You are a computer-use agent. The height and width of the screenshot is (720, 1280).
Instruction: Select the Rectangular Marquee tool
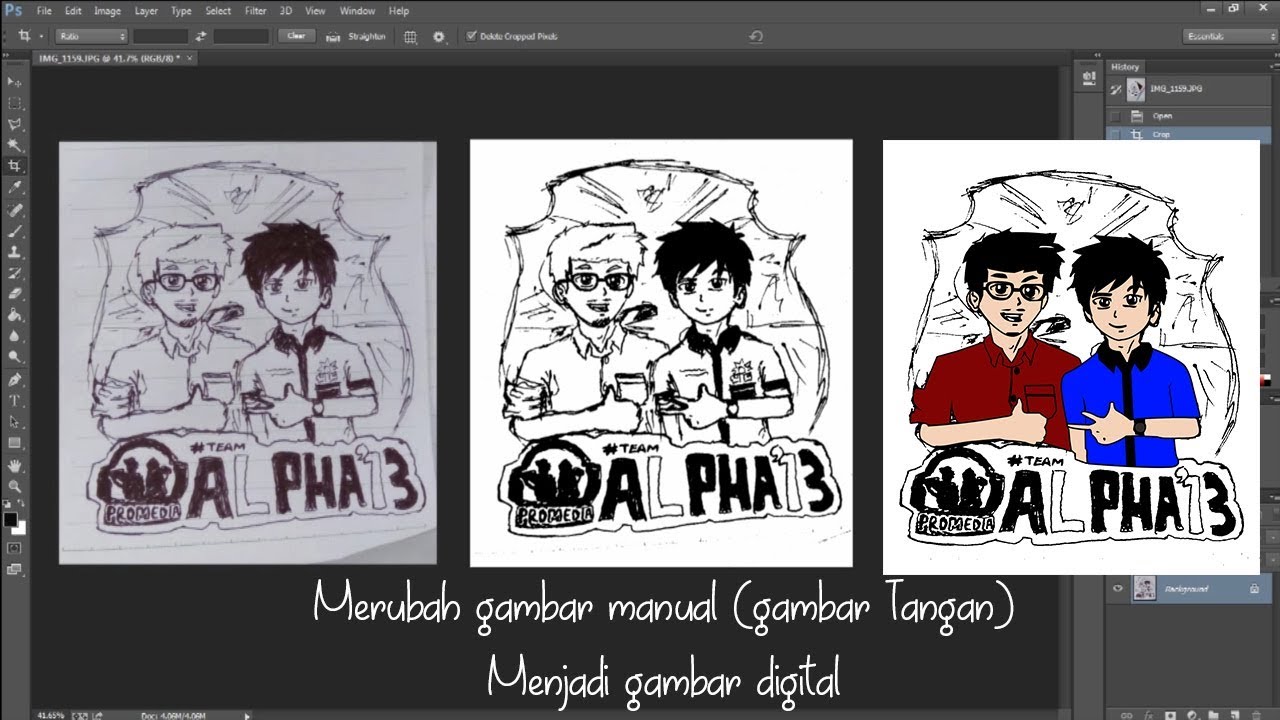14,103
